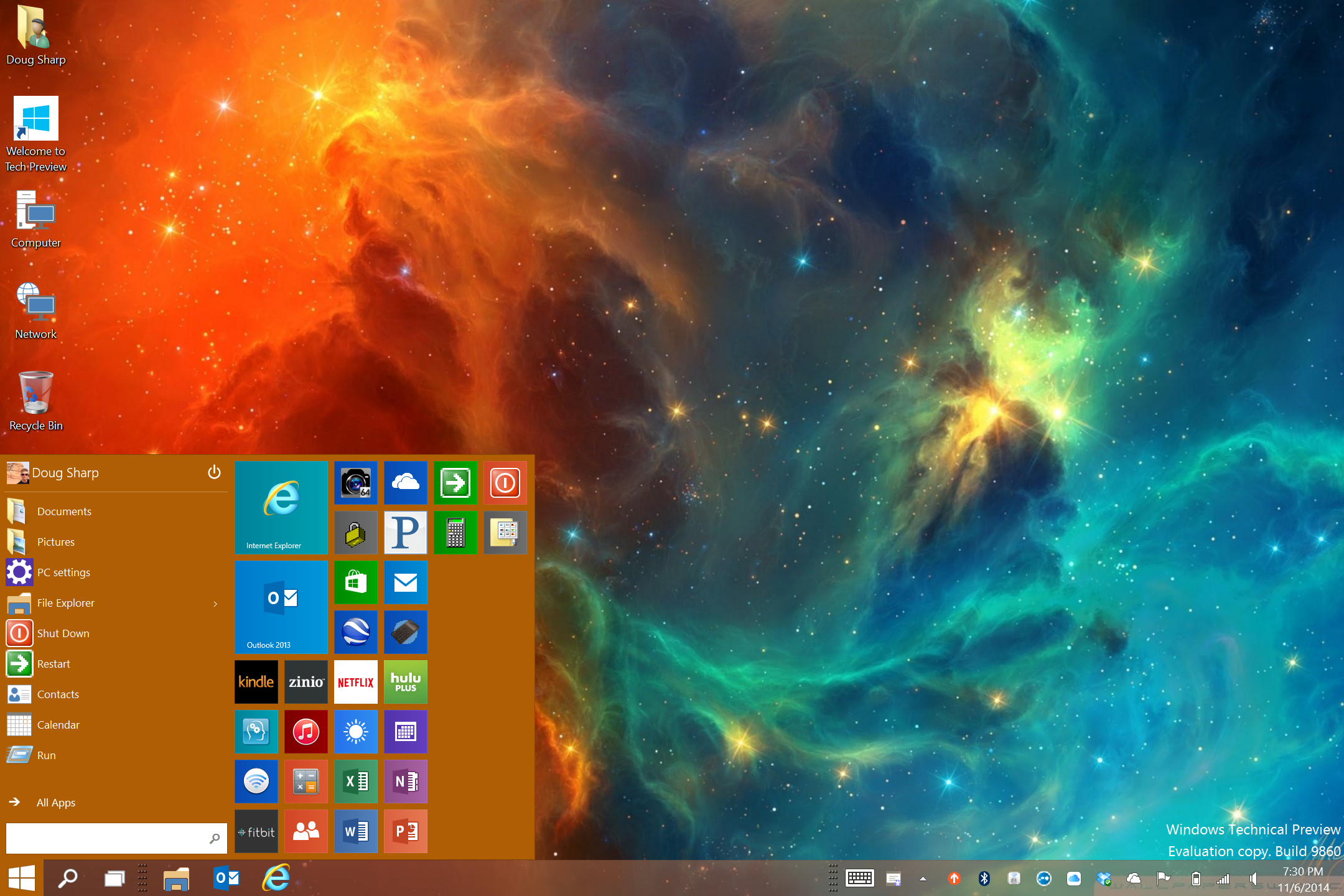The width and height of the screenshot is (1344, 896).
Task: Open Pictures from Start menu
Action: (x=116, y=542)
